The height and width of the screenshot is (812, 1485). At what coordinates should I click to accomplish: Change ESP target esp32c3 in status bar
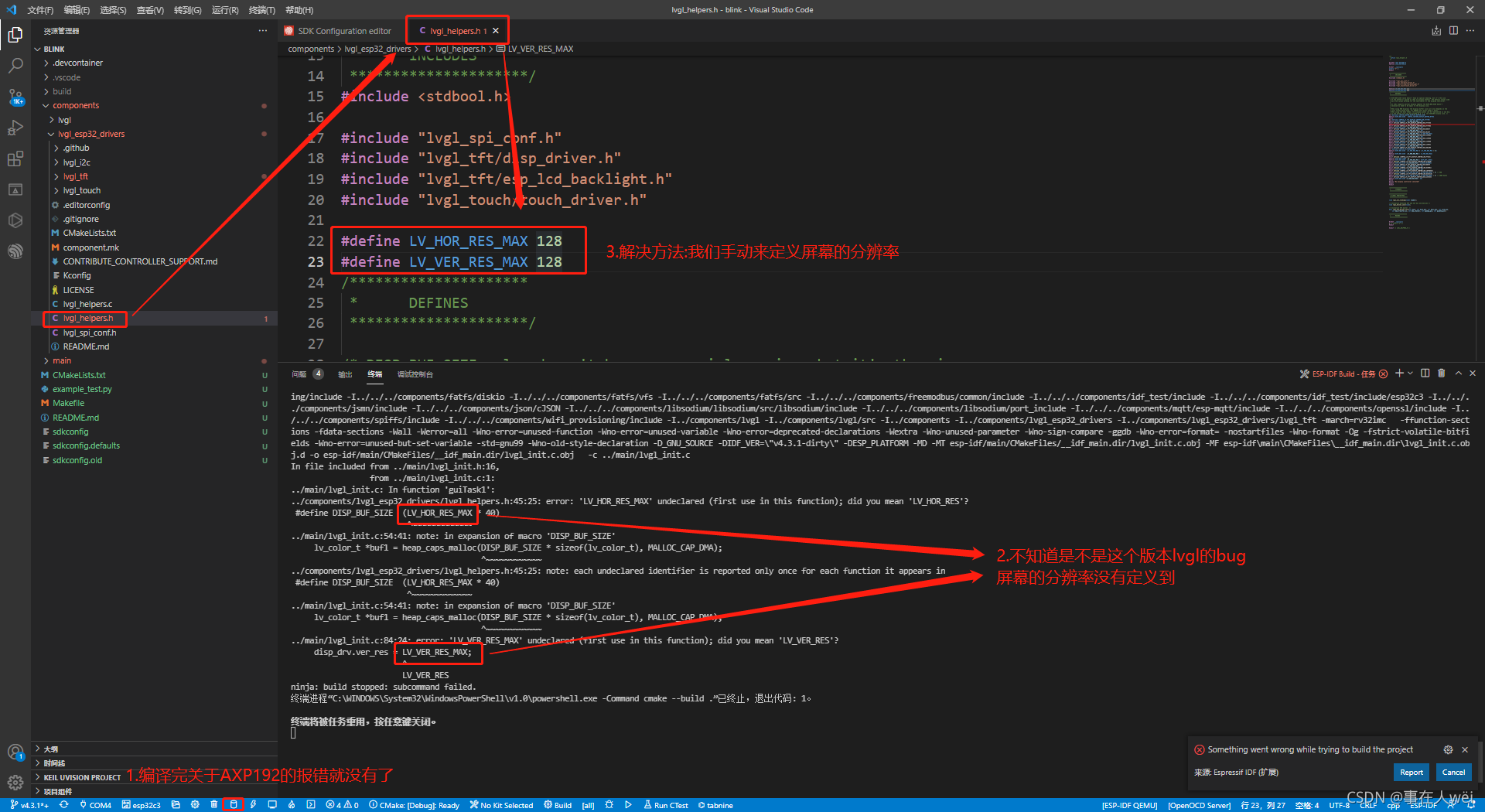point(141,805)
